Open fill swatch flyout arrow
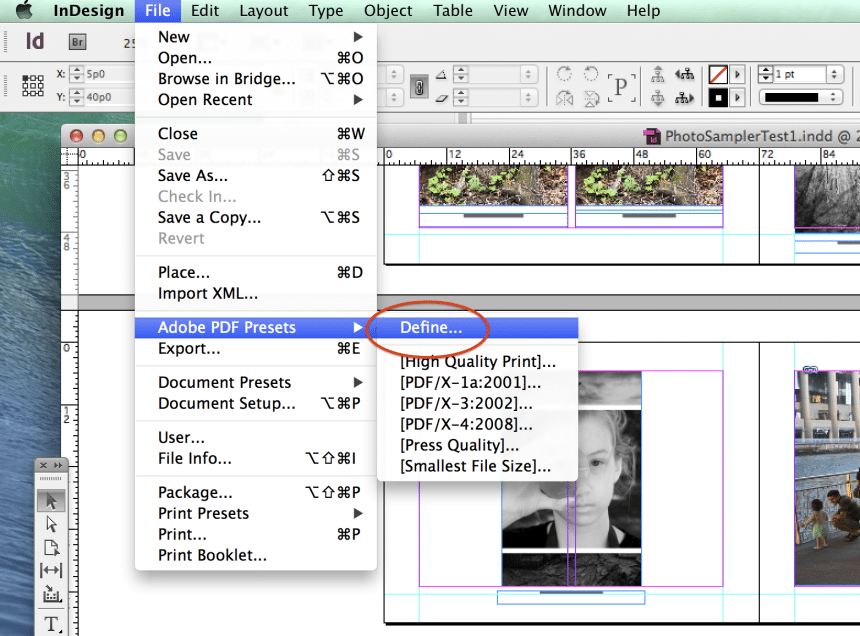 (737, 74)
